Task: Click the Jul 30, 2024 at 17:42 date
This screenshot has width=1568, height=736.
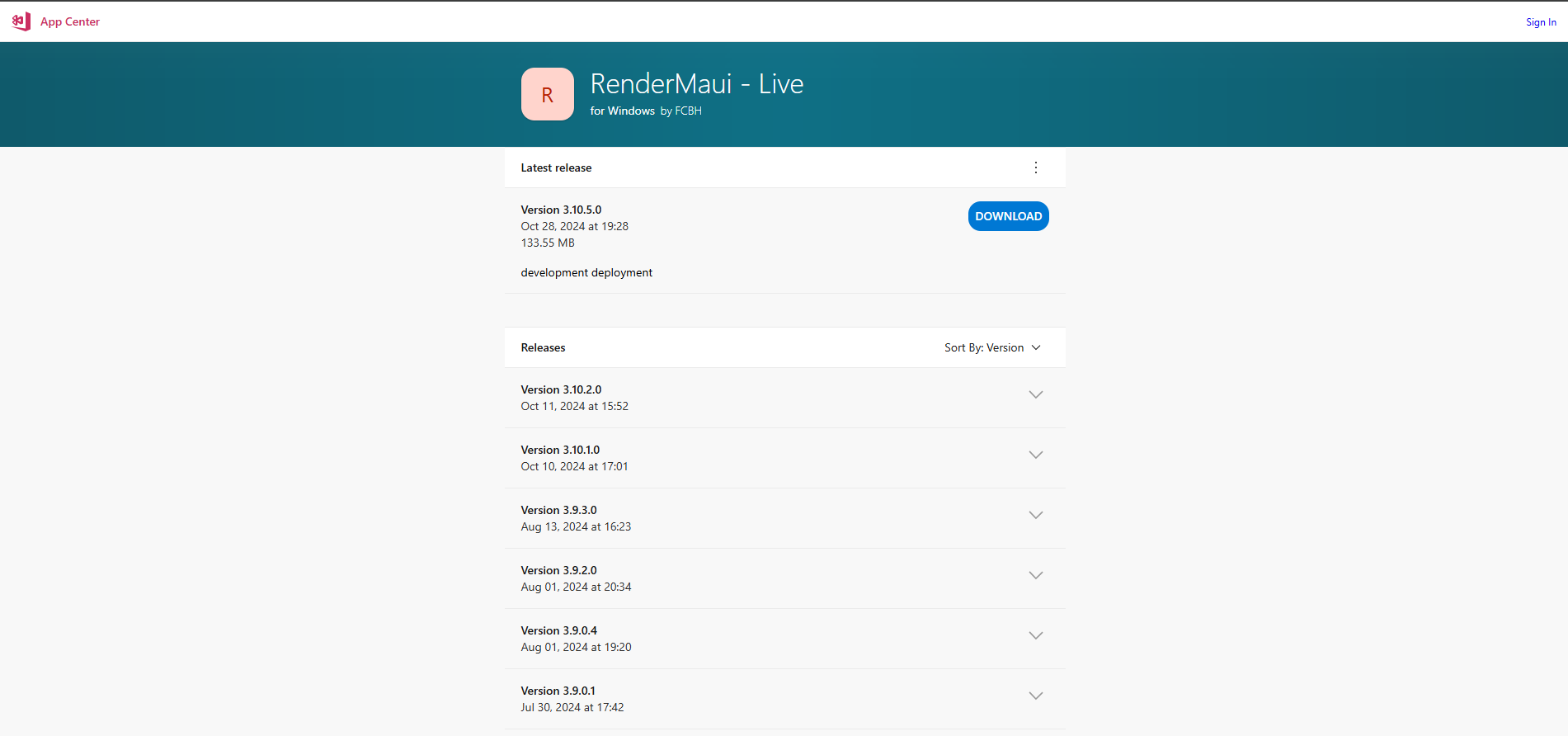Action: tap(572, 707)
